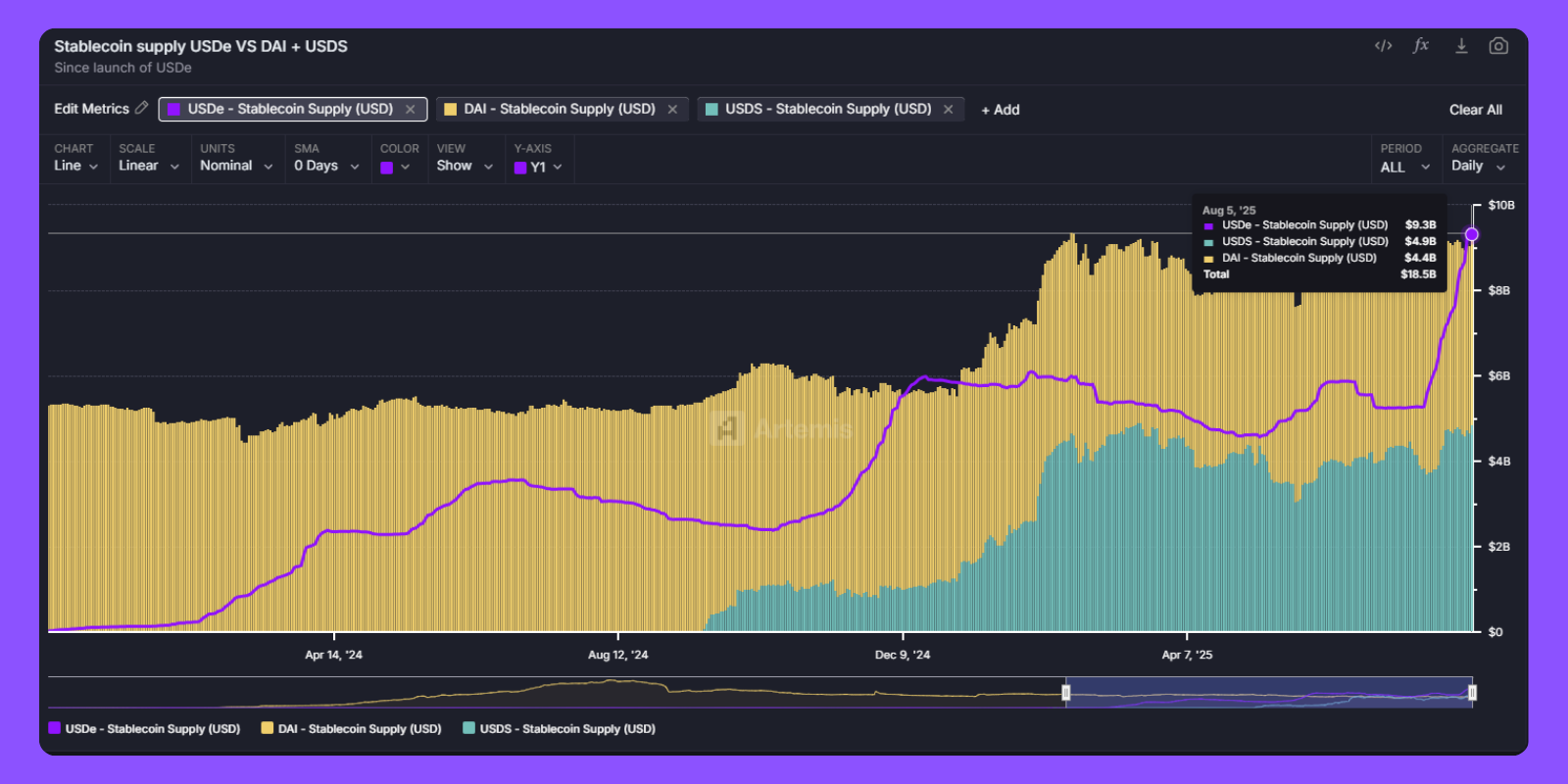The height and width of the screenshot is (784, 1568).
Task: Toggle DAI series in bottom legend
Action: click(x=351, y=728)
